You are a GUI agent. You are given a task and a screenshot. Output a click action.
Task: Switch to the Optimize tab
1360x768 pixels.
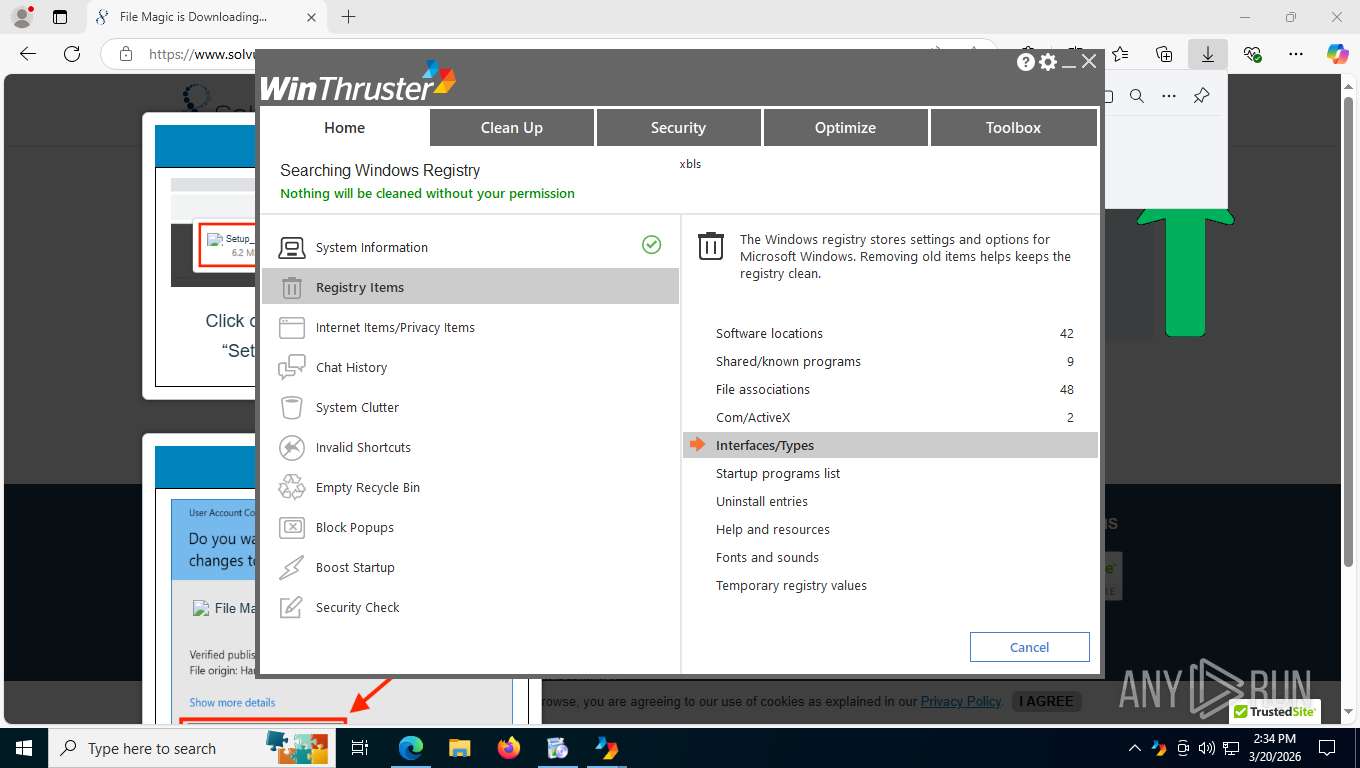point(845,128)
